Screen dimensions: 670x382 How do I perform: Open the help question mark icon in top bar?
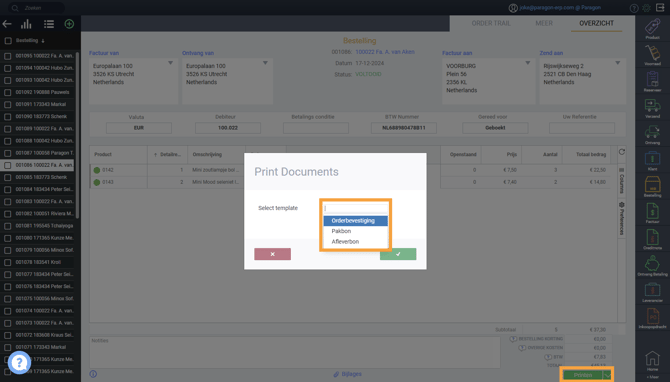(x=634, y=8)
